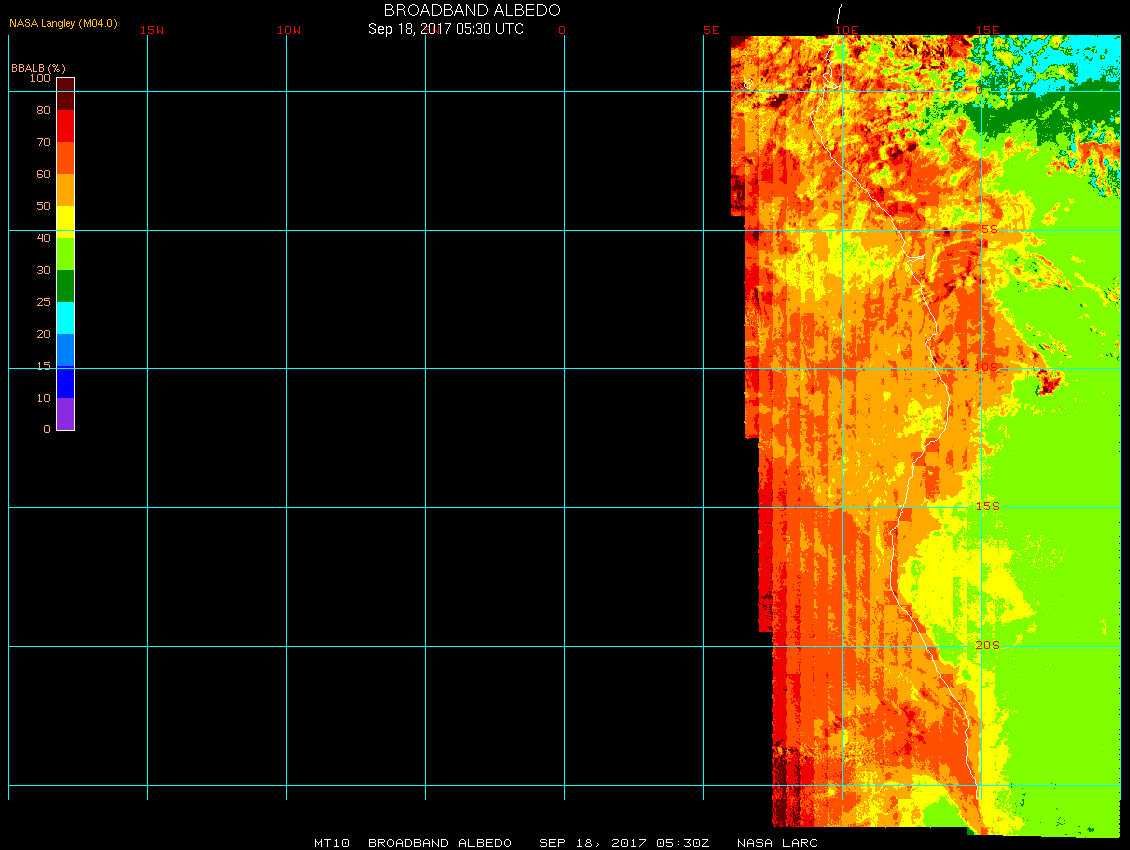This screenshot has height=850, width=1130.
Task: Click the "15W" longitude label
Action: 152,30
